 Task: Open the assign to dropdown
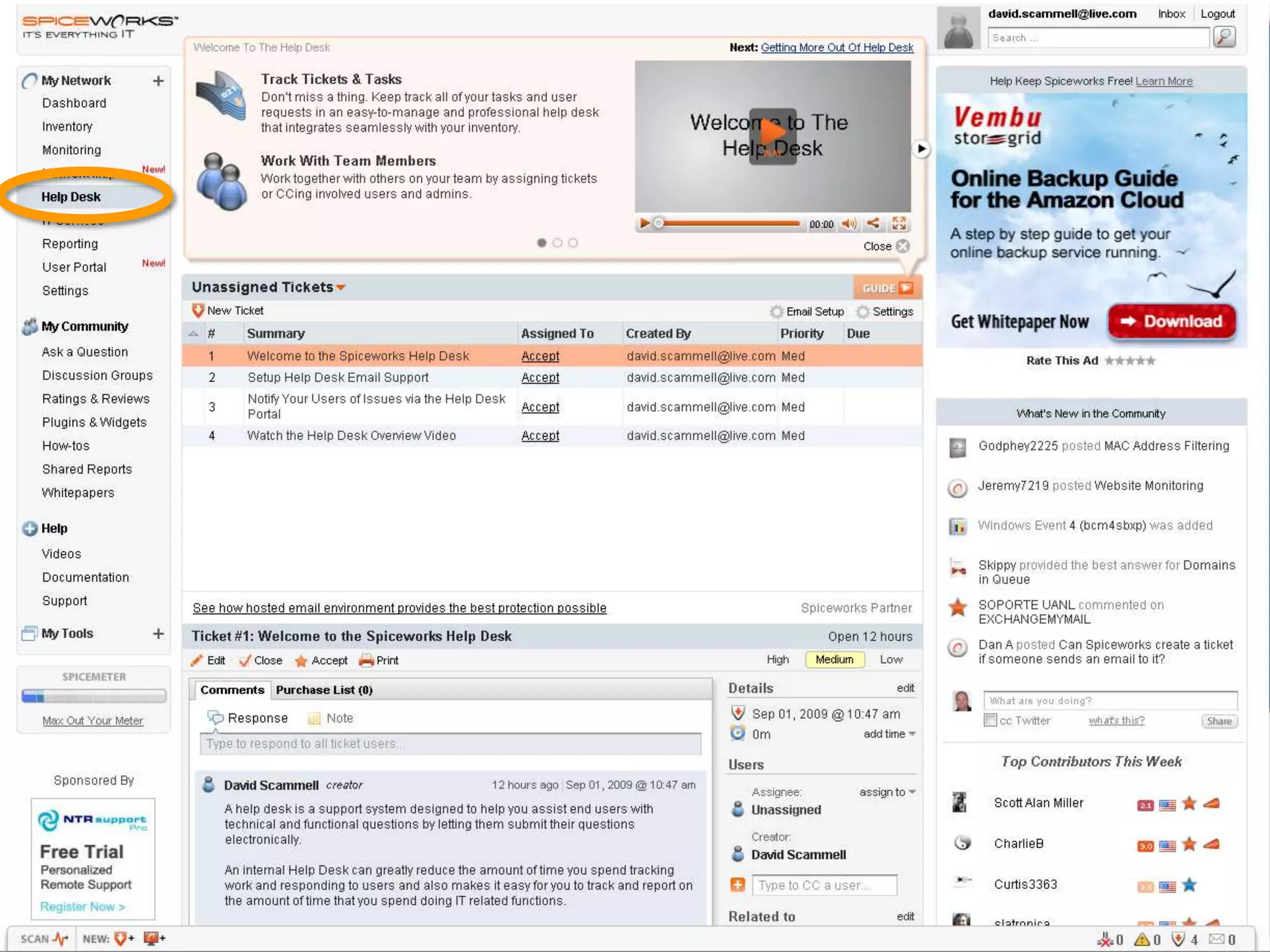(887, 792)
